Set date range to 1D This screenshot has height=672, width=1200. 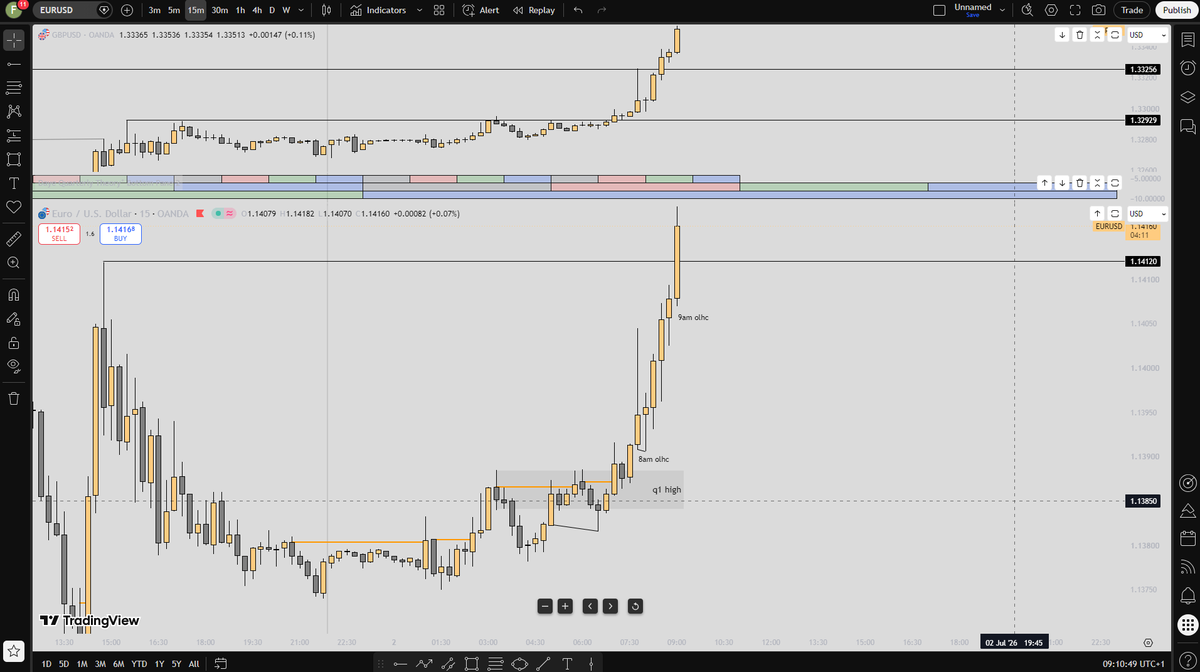[x=46, y=664]
